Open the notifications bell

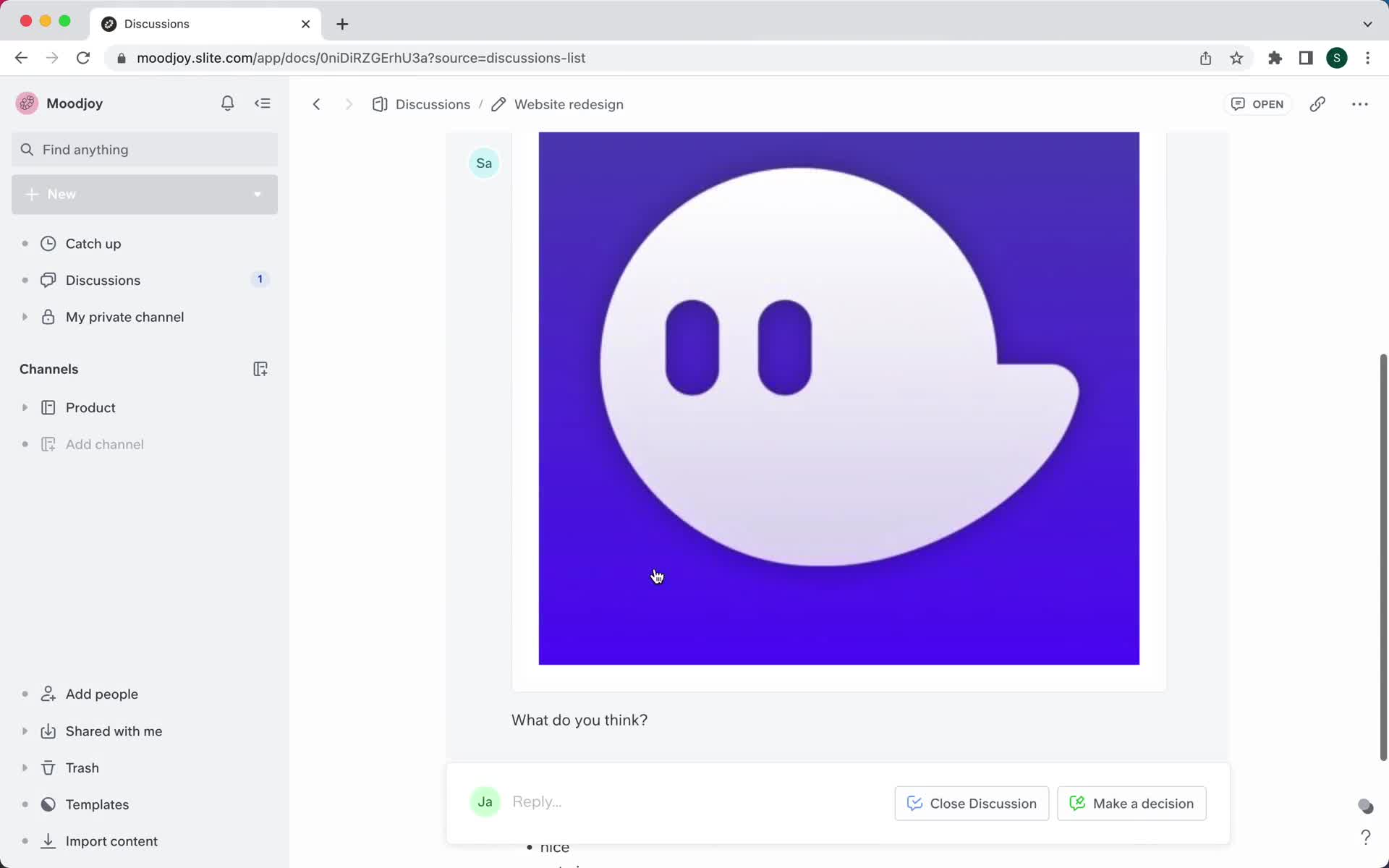point(227,103)
